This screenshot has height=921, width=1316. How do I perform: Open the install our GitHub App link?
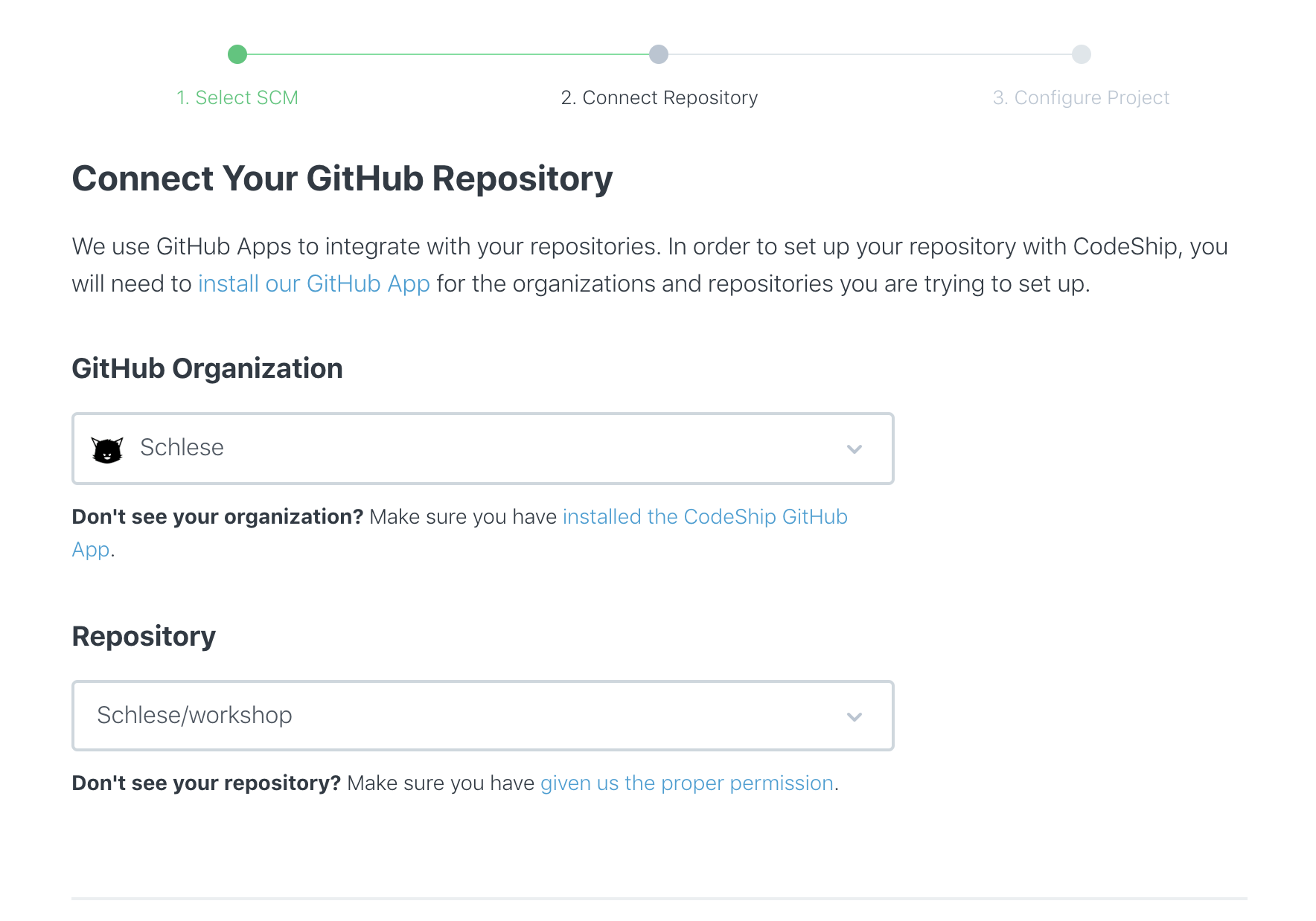pos(314,284)
